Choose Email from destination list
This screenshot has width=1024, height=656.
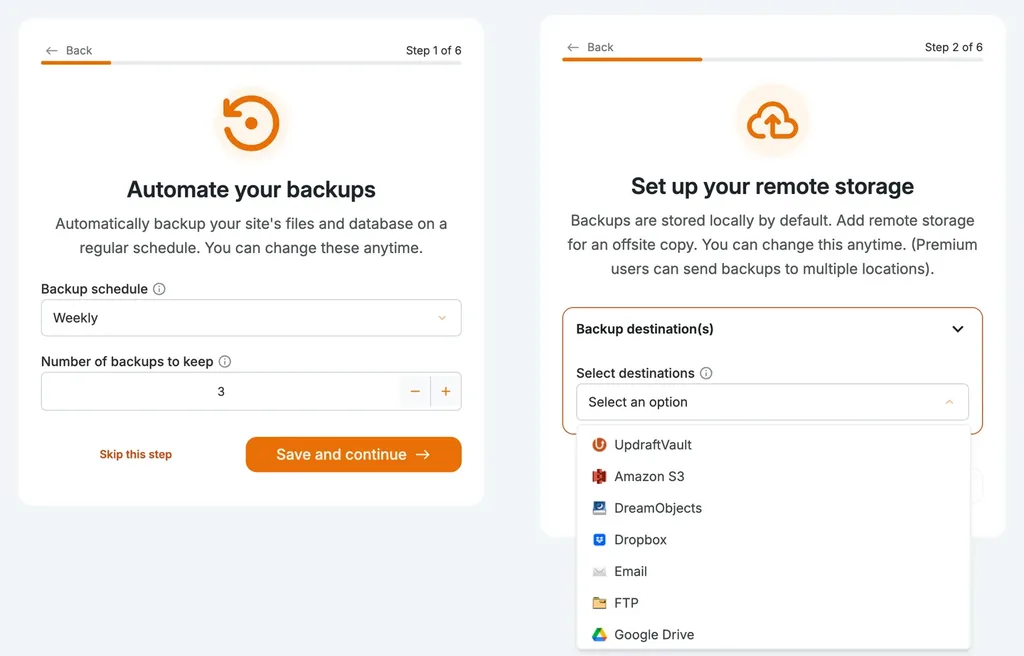pos(774,572)
